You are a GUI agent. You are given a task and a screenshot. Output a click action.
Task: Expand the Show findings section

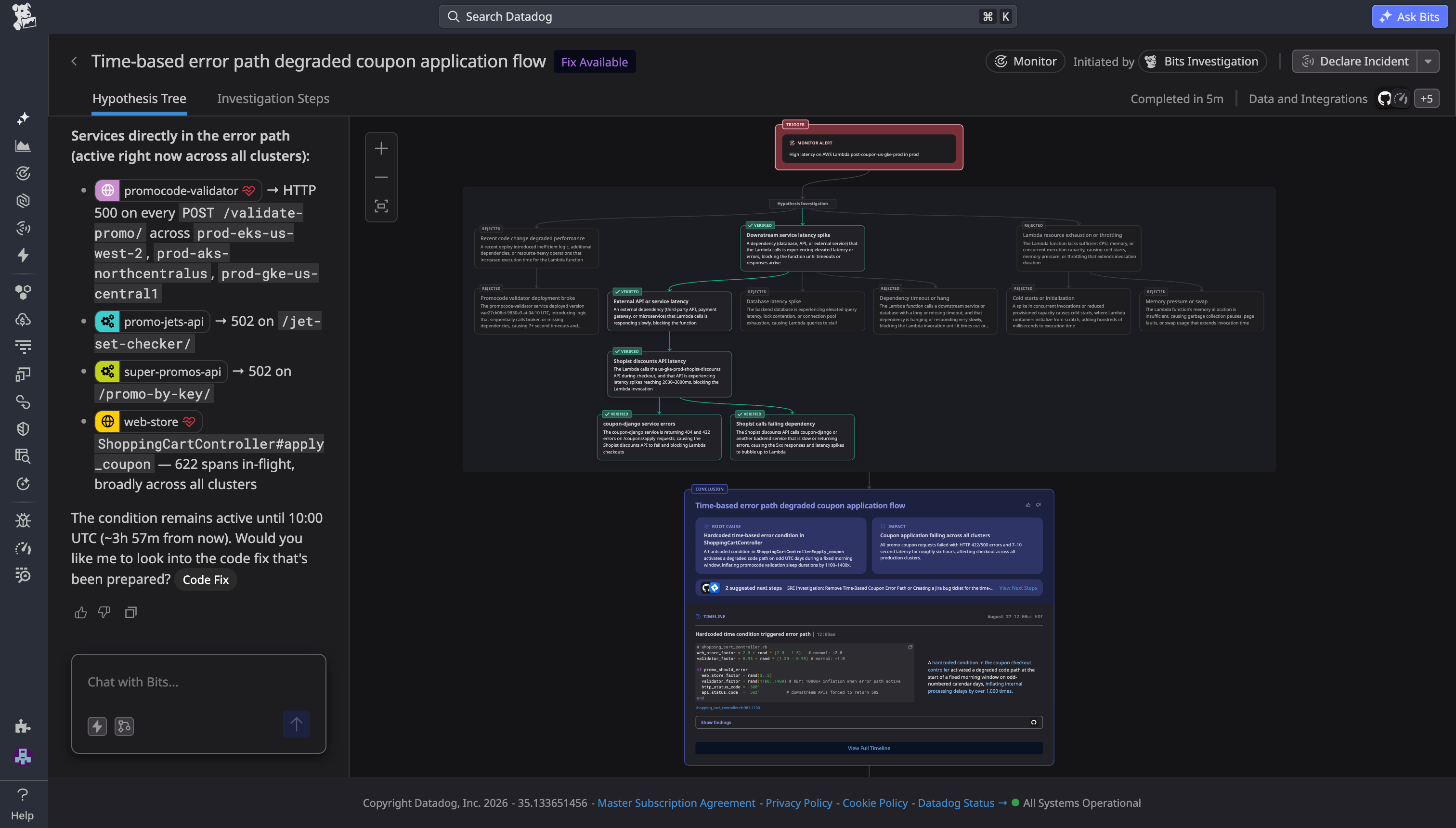pyautogui.click(x=869, y=722)
